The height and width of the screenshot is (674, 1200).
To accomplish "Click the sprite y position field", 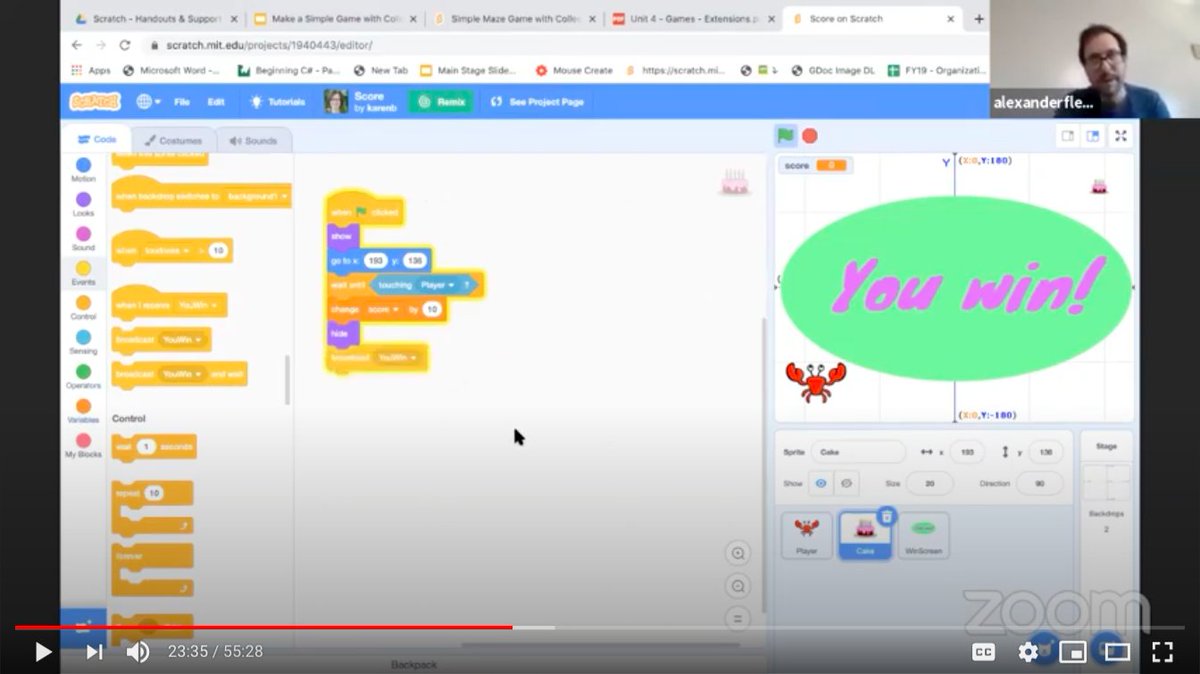I will [1046, 452].
